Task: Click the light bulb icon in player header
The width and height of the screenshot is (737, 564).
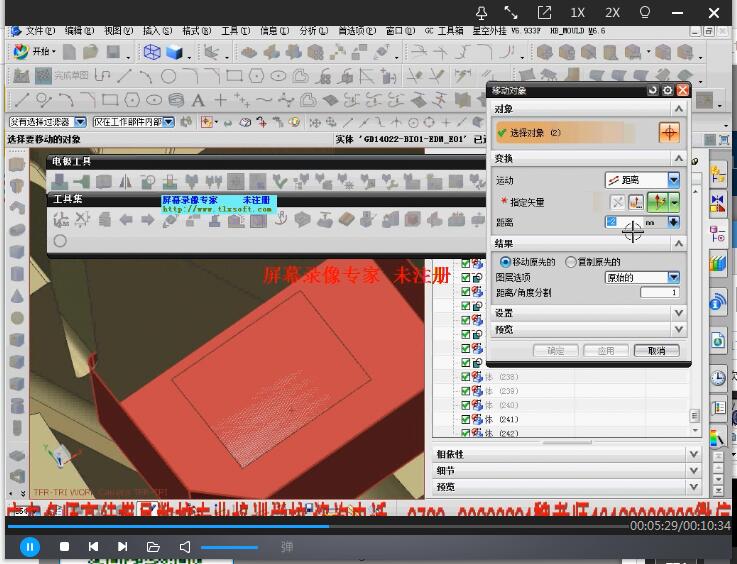Action: coord(645,12)
